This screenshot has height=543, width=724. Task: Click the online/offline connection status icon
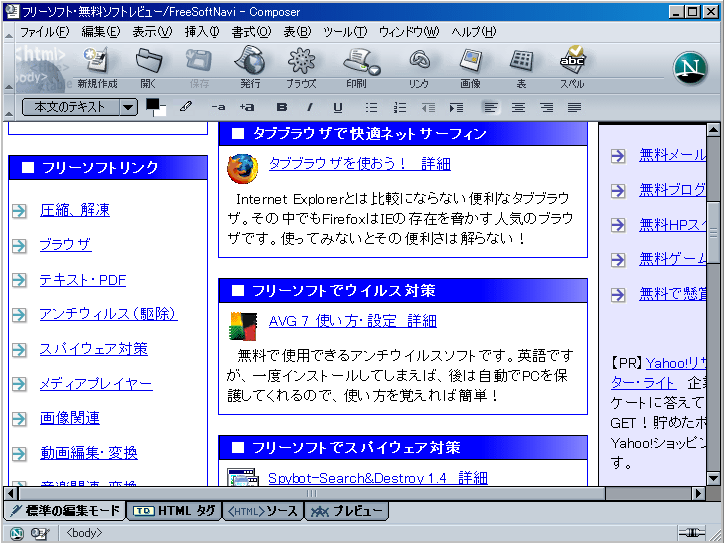(691, 532)
